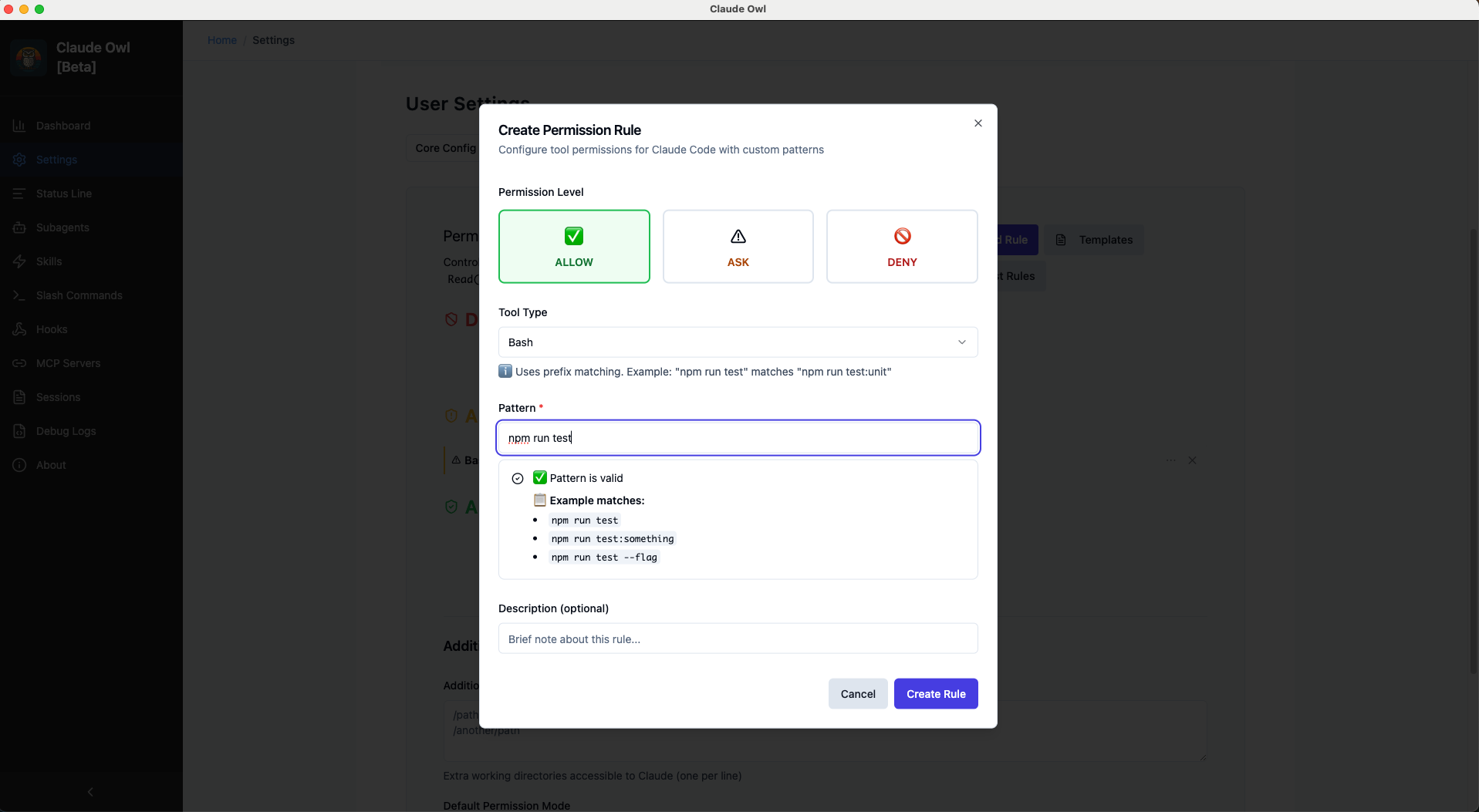Click the Create Rule button
Image resolution: width=1479 pixels, height=812 pixels.
[x=935, y=693]
